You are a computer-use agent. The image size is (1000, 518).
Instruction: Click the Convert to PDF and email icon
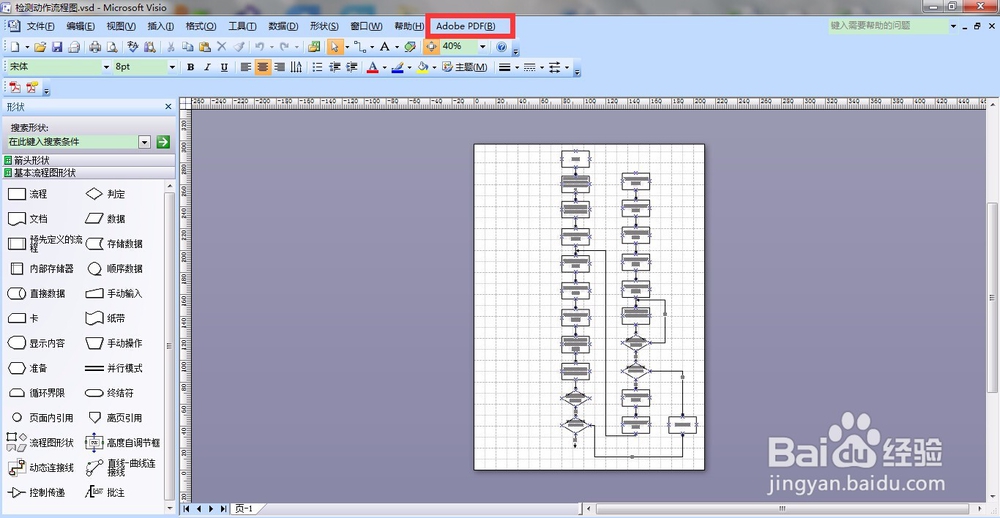(x=32, y=87)
